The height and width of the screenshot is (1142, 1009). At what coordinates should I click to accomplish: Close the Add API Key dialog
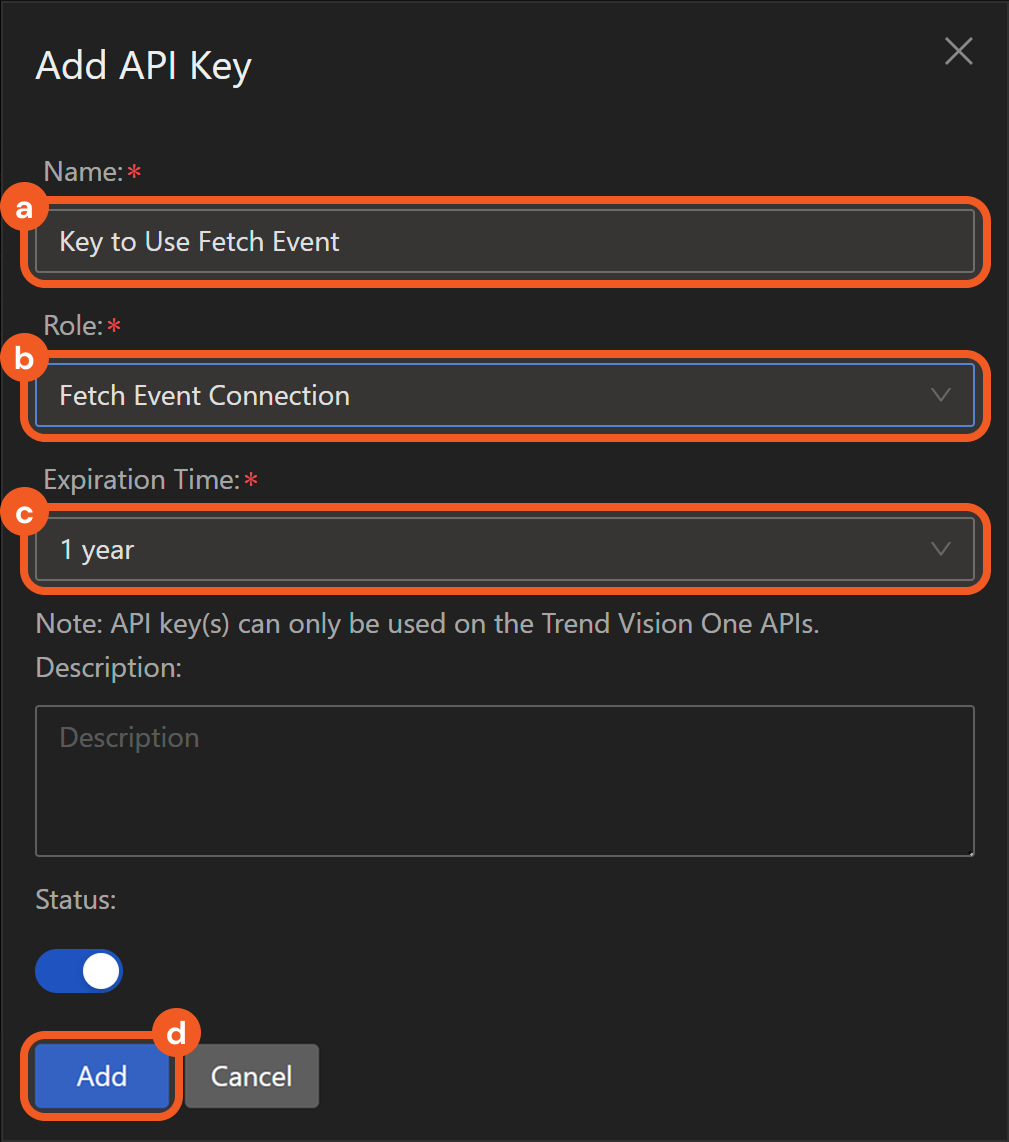click(x=958, y=52)
